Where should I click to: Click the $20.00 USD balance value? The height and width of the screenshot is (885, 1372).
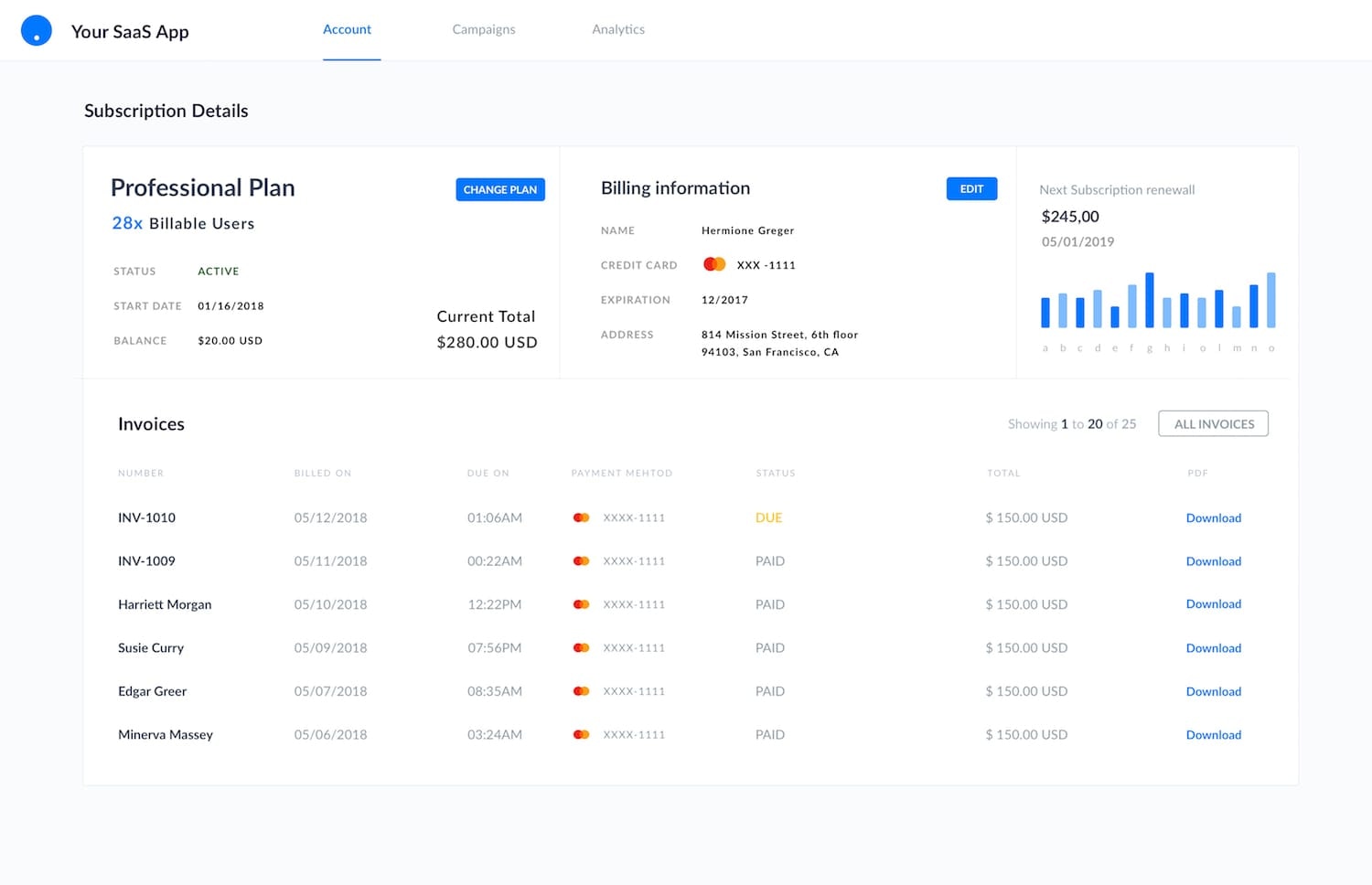(x=230, y=340)
